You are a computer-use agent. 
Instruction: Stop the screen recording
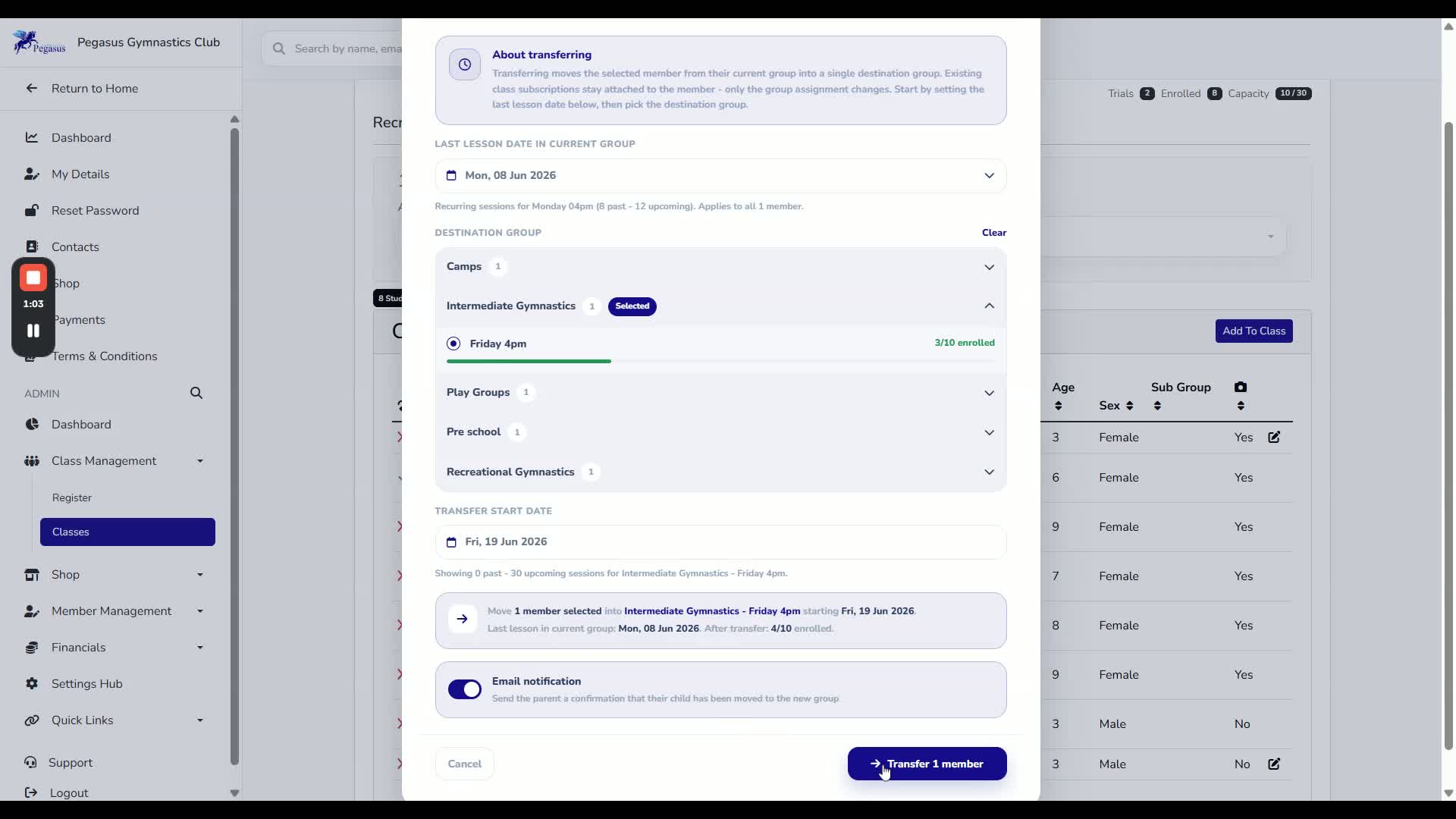(33, 278)
